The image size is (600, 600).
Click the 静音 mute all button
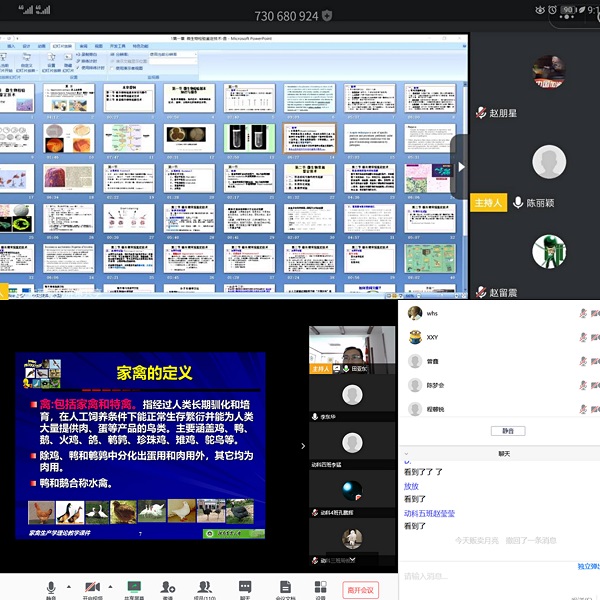(x=507, y=431)
